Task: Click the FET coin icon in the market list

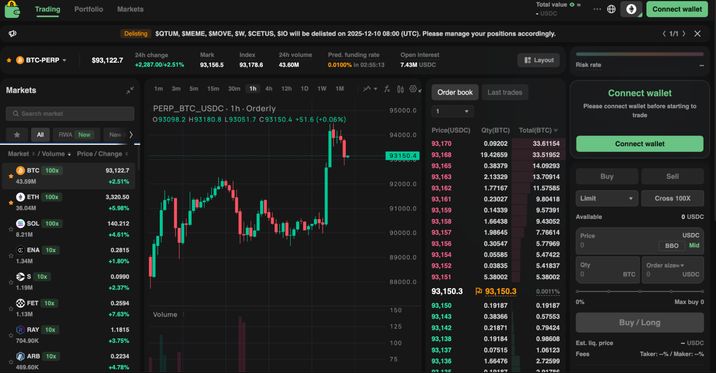Action: [21, 303]
